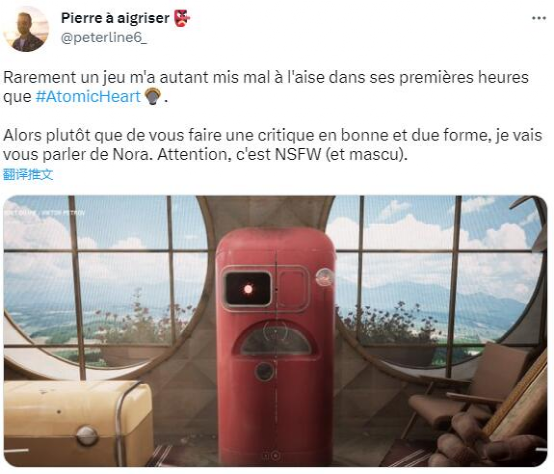The height and width of the screenshot is (474, 554).
Task: Click the dark circular lens below the gauge
Action: tap(265, 371)
